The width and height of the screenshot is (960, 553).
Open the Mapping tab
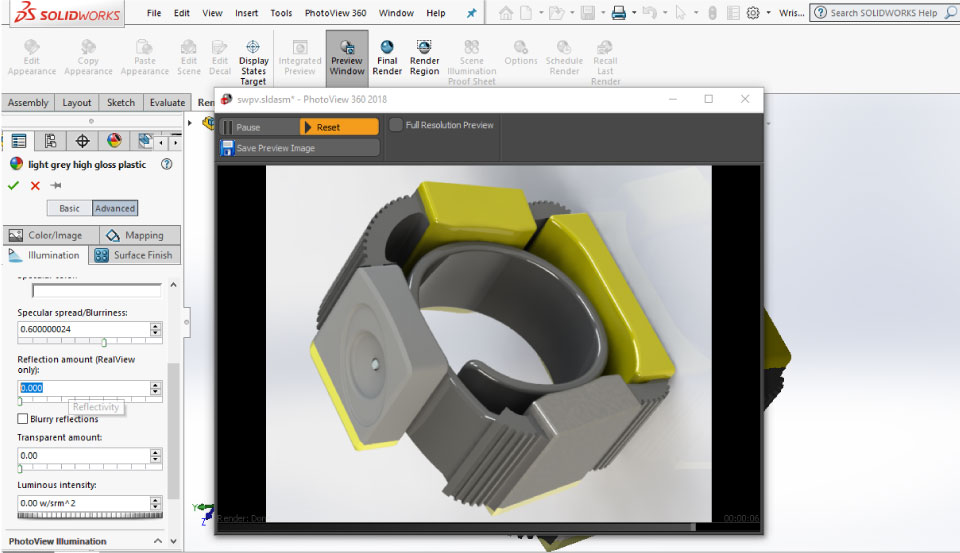pyautogui.click(x=140, y=235)
